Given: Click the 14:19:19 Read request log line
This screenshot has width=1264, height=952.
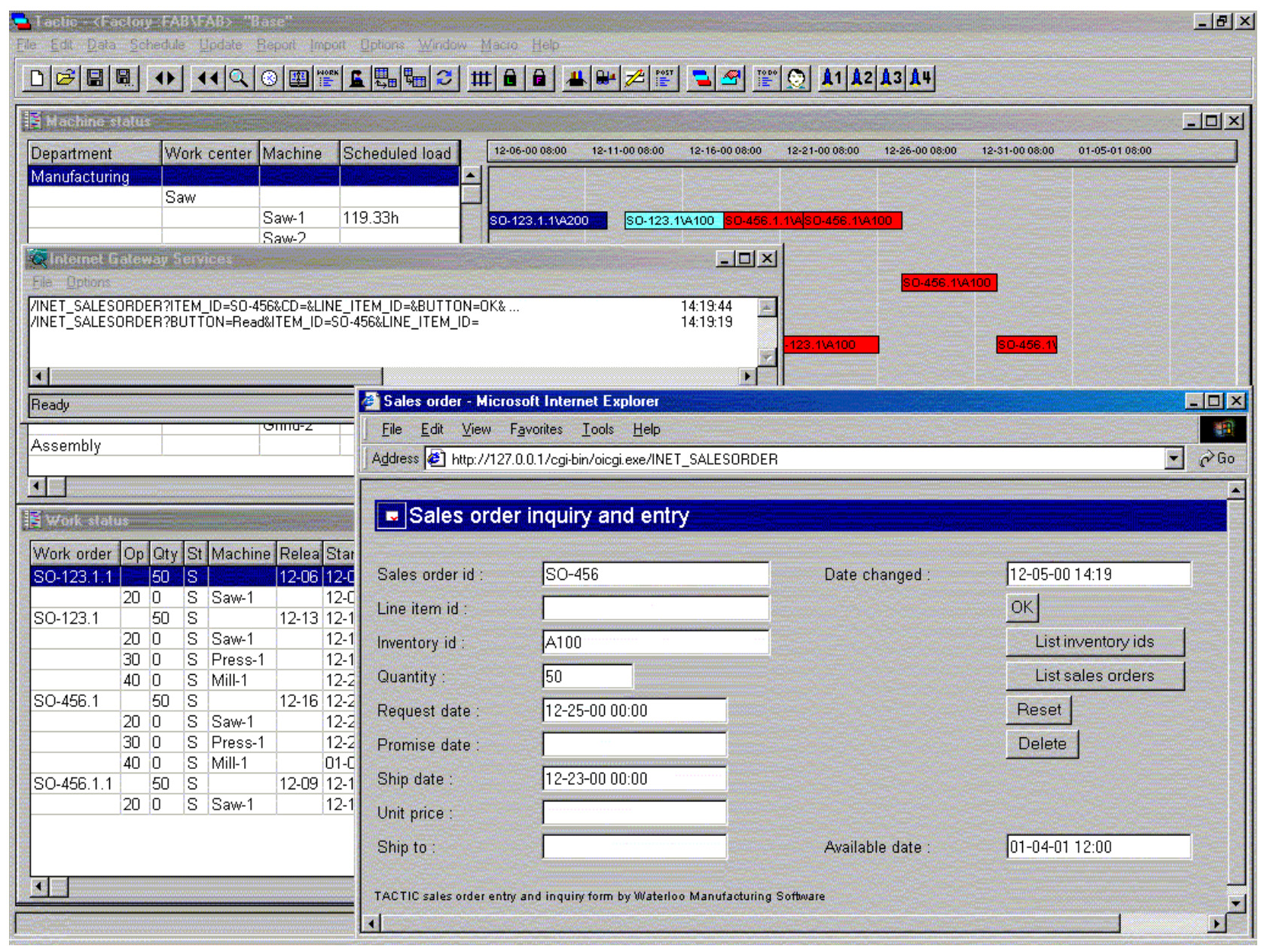Looking at the screenshot, I should tap(380, 322).
